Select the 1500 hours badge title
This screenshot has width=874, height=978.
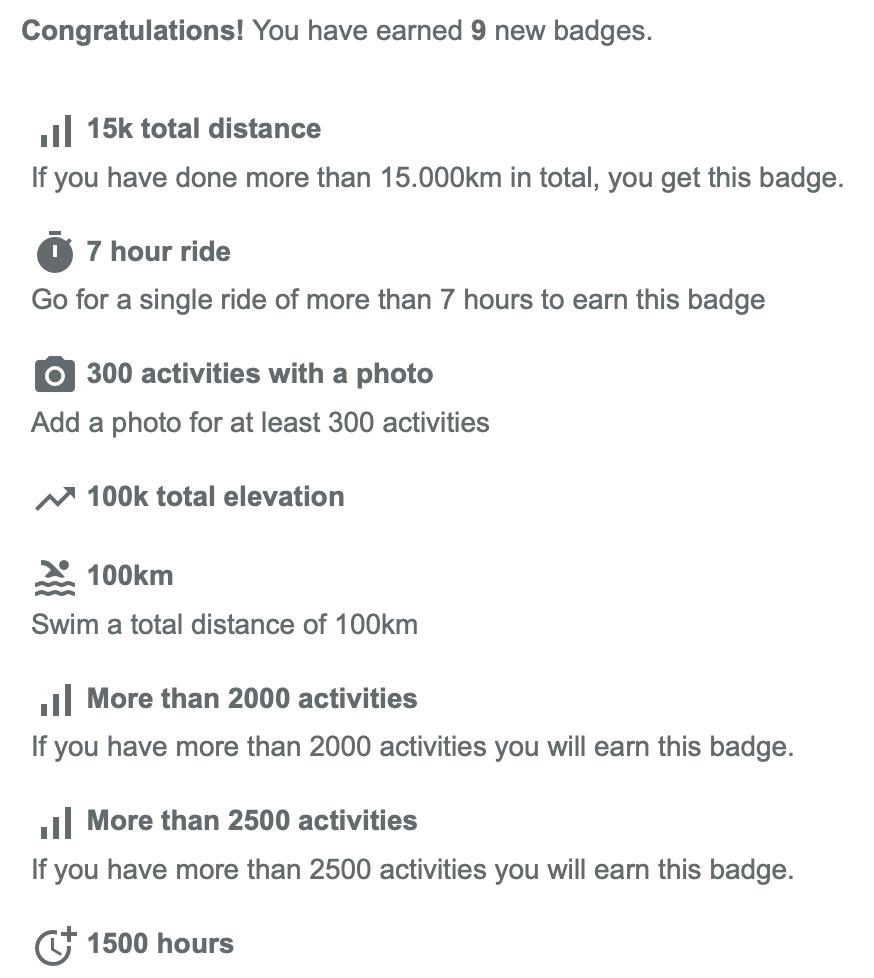pyautogui.click(x=160, y=943)
